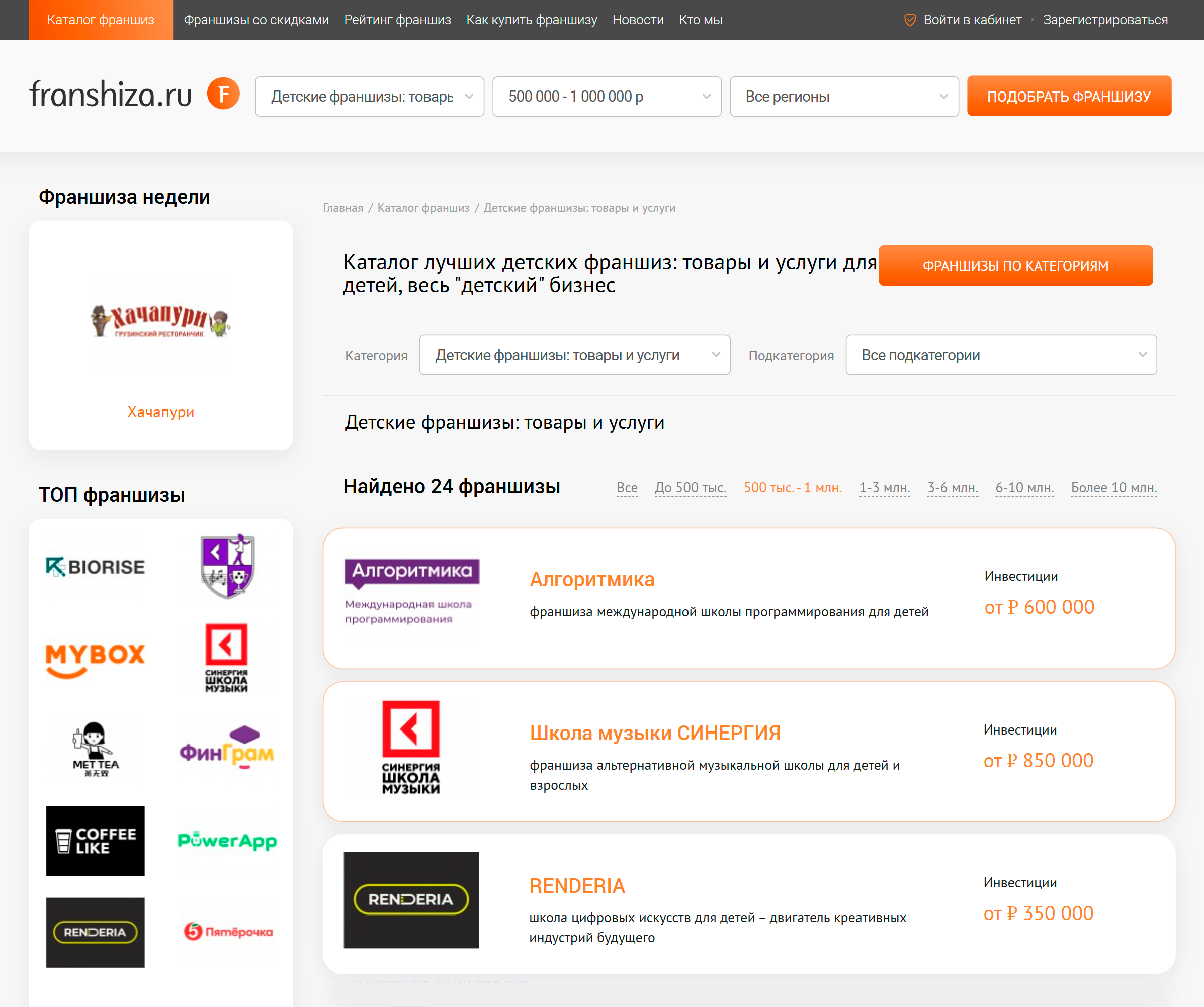Click the Хачапури restaurant logo image
1204x1007 pixels.
(x=160, y=321)
